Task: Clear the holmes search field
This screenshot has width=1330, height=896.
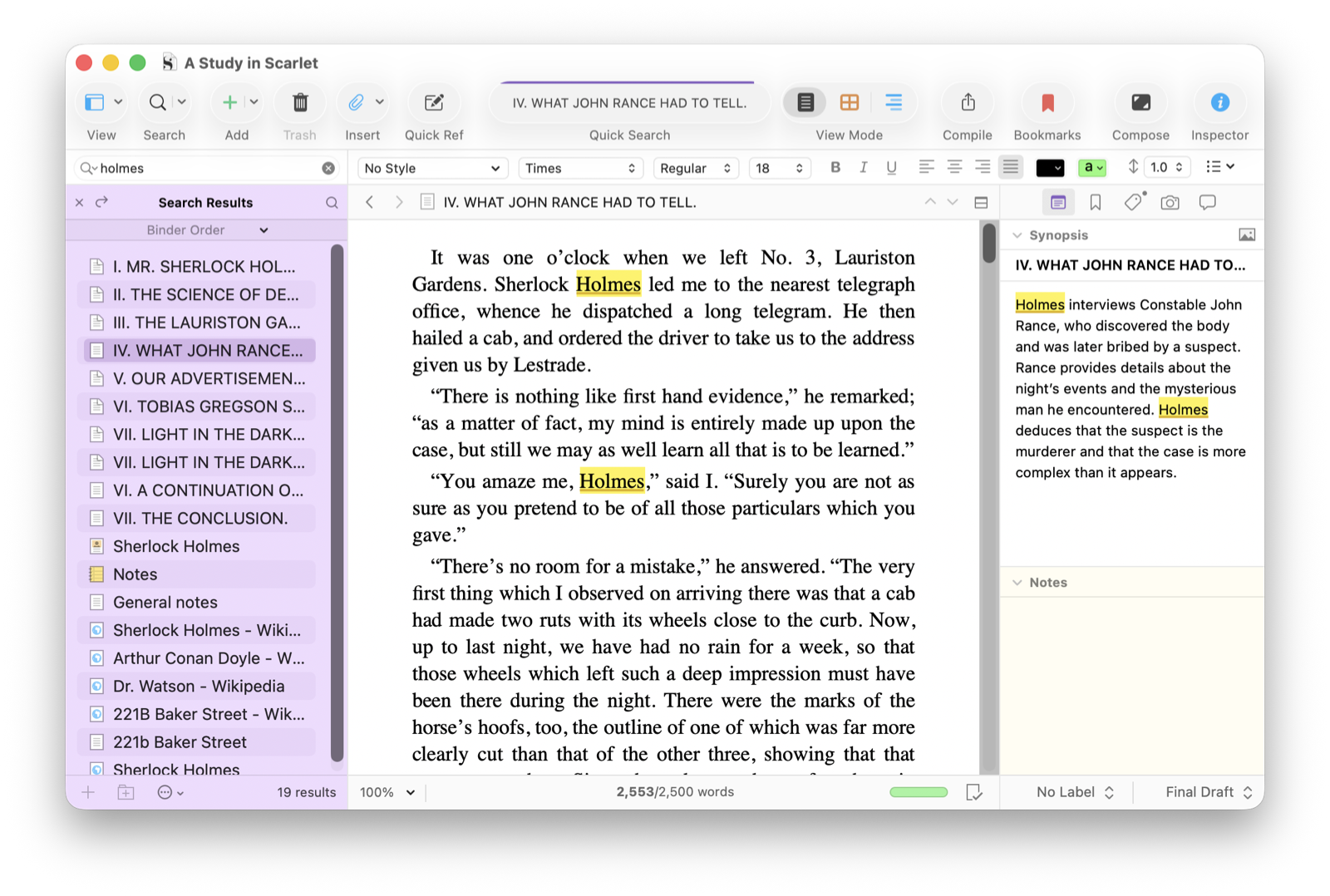Action: [x=328, y=169]
